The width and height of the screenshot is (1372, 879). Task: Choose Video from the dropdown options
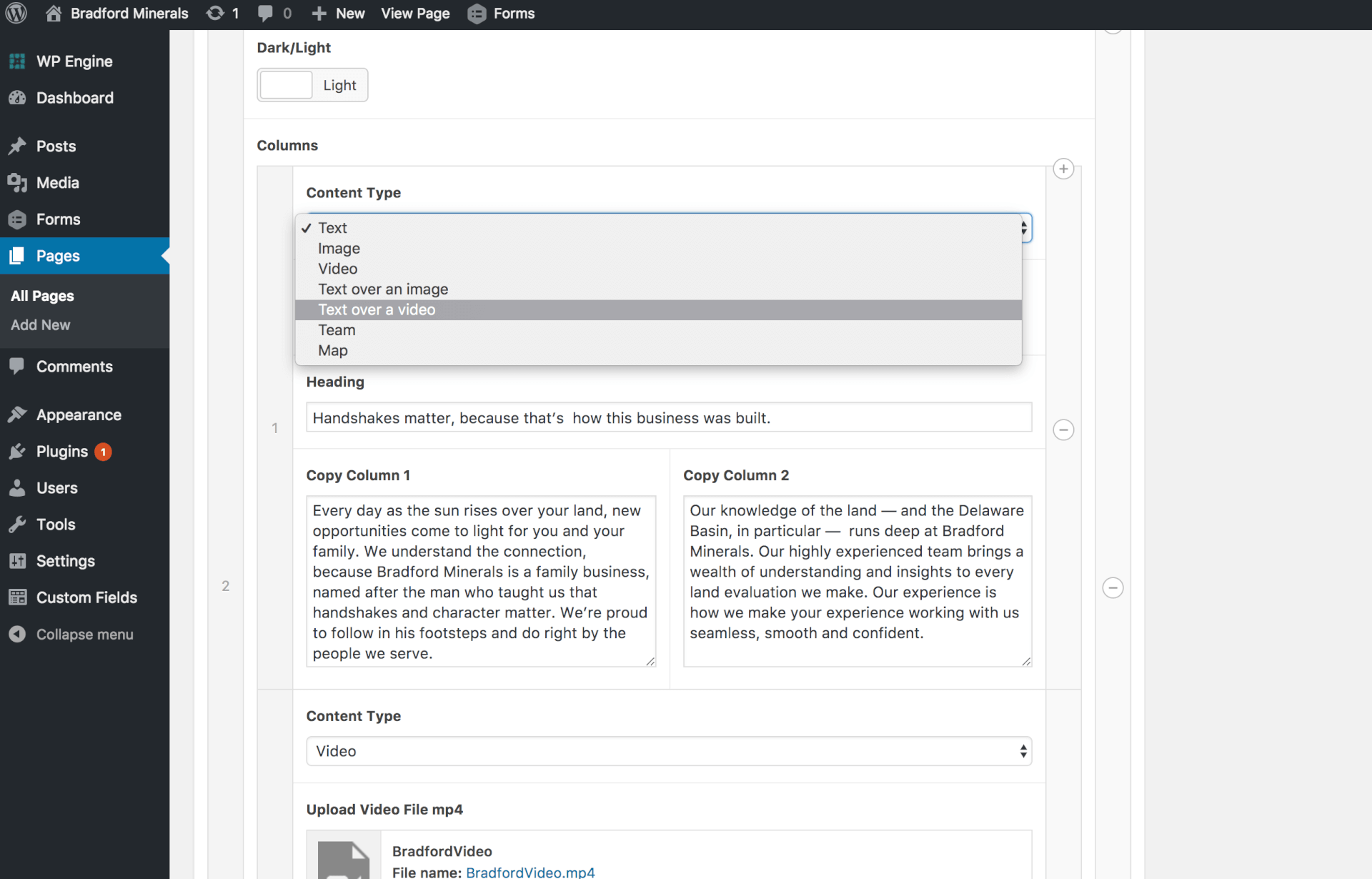[x=658, y=269]
